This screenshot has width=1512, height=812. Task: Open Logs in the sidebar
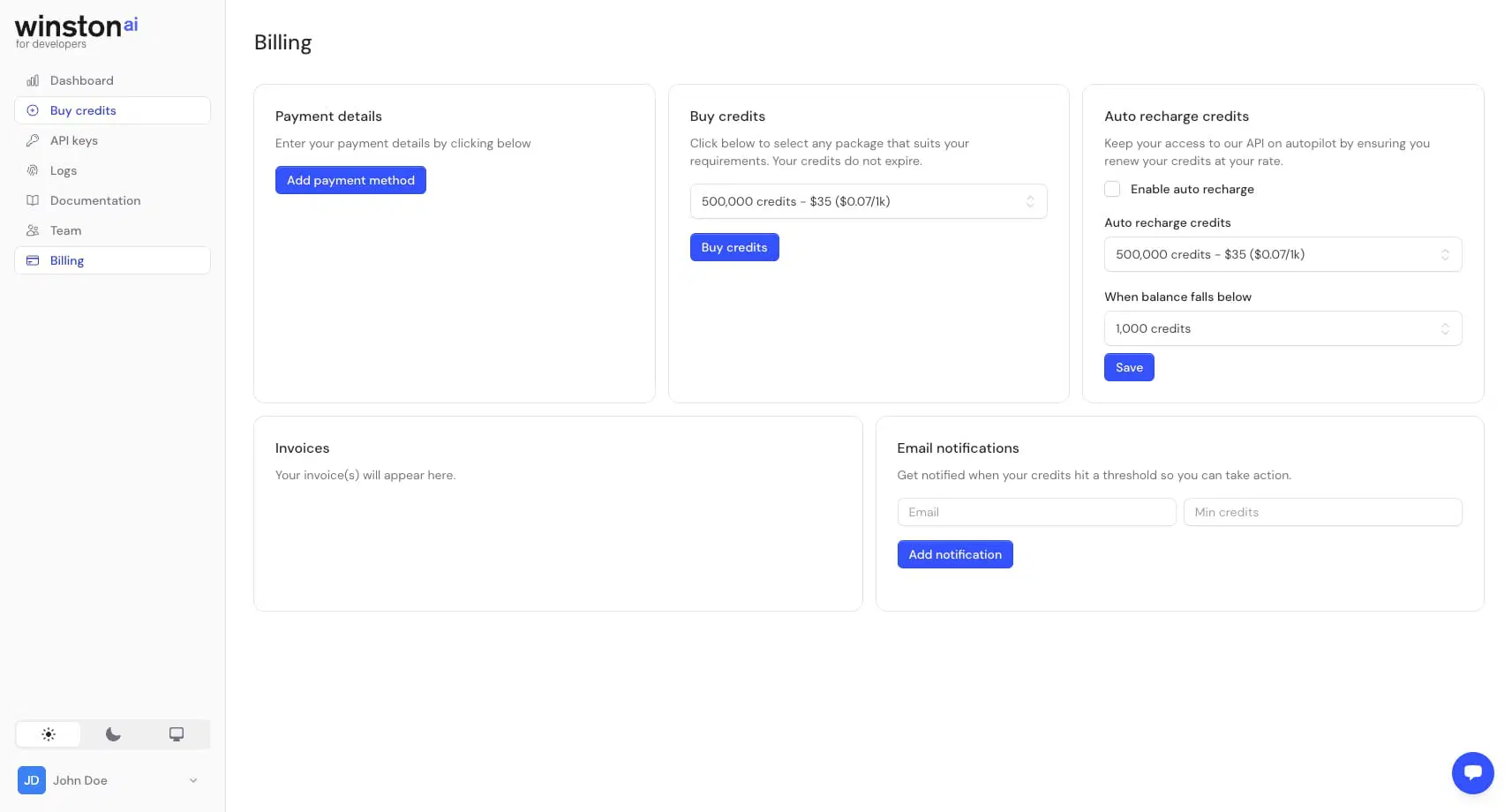[x=112, y=170]
